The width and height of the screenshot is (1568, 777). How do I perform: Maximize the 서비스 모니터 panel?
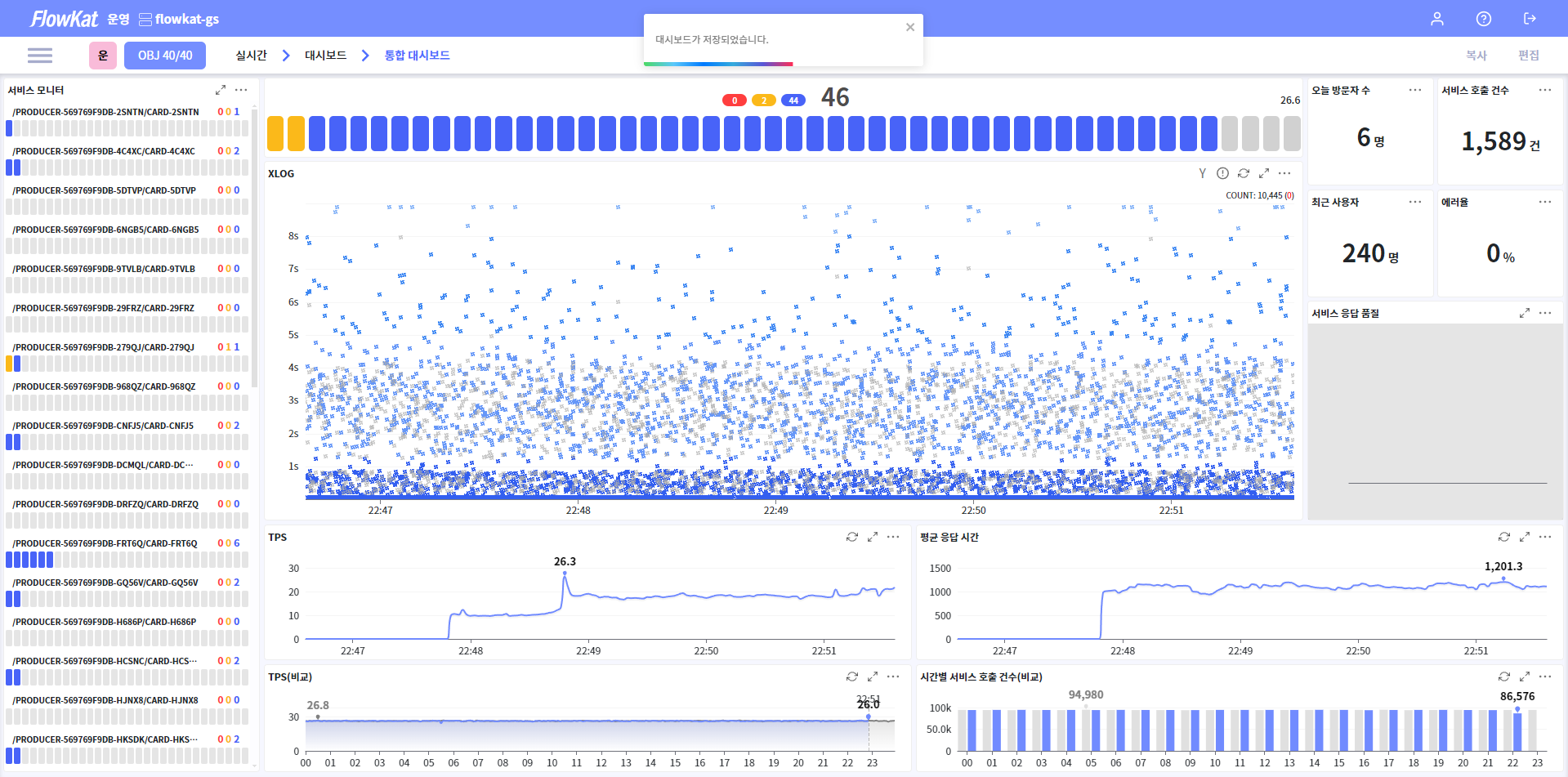coord(220,90)
